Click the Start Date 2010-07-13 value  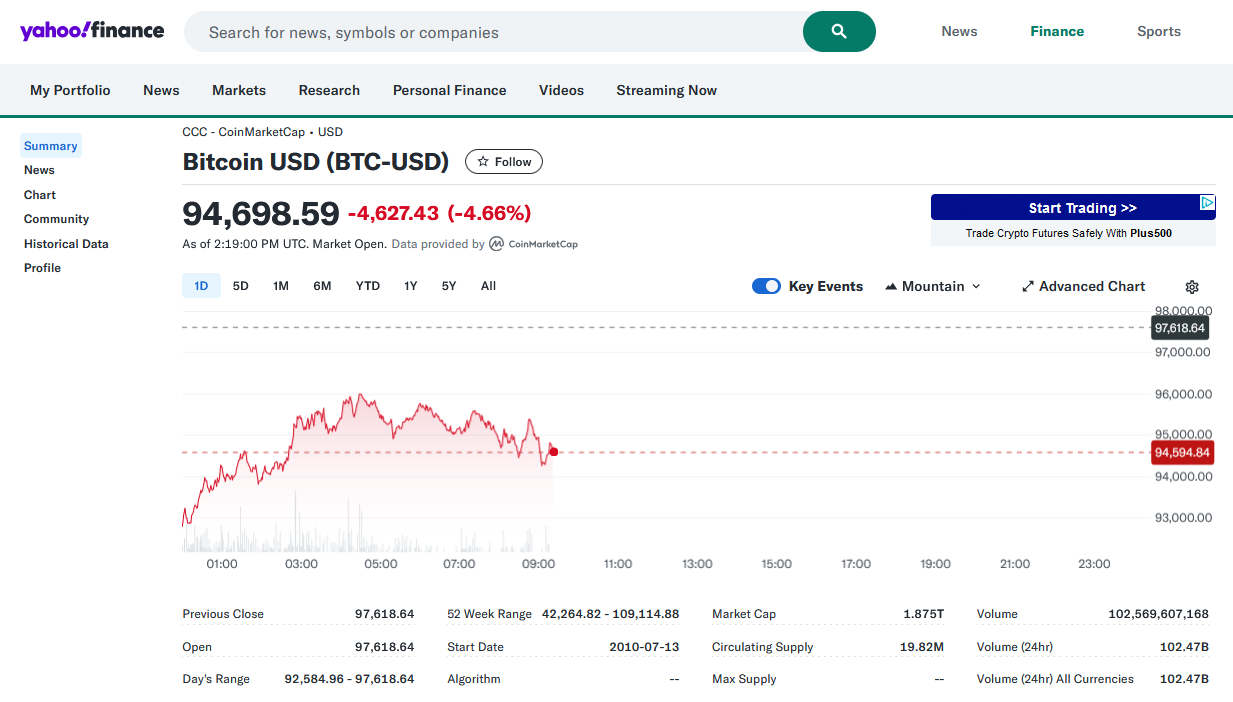644,647
